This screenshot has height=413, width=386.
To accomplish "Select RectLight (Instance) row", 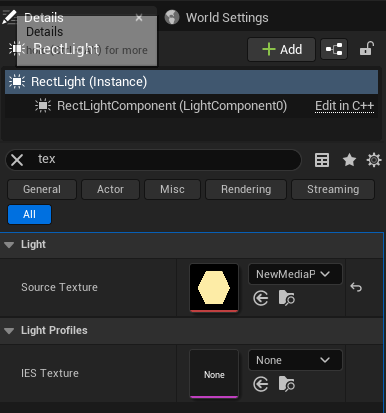I will point(192,82).
